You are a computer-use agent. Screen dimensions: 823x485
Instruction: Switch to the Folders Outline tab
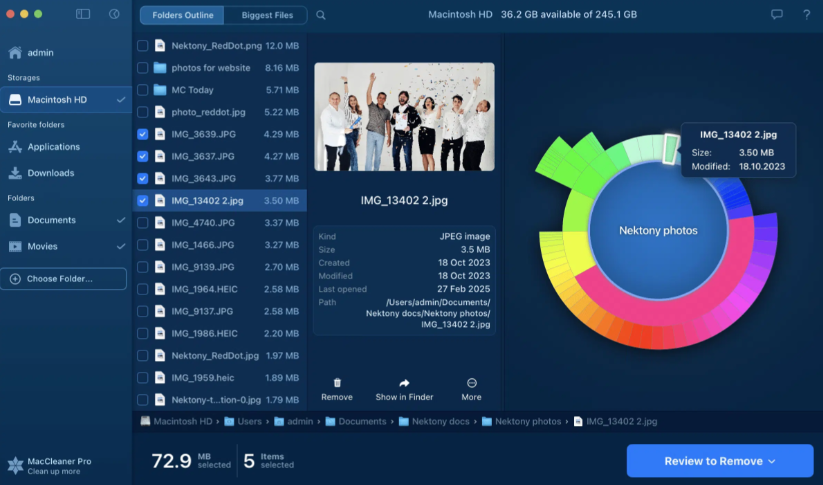tap(182, 15)
